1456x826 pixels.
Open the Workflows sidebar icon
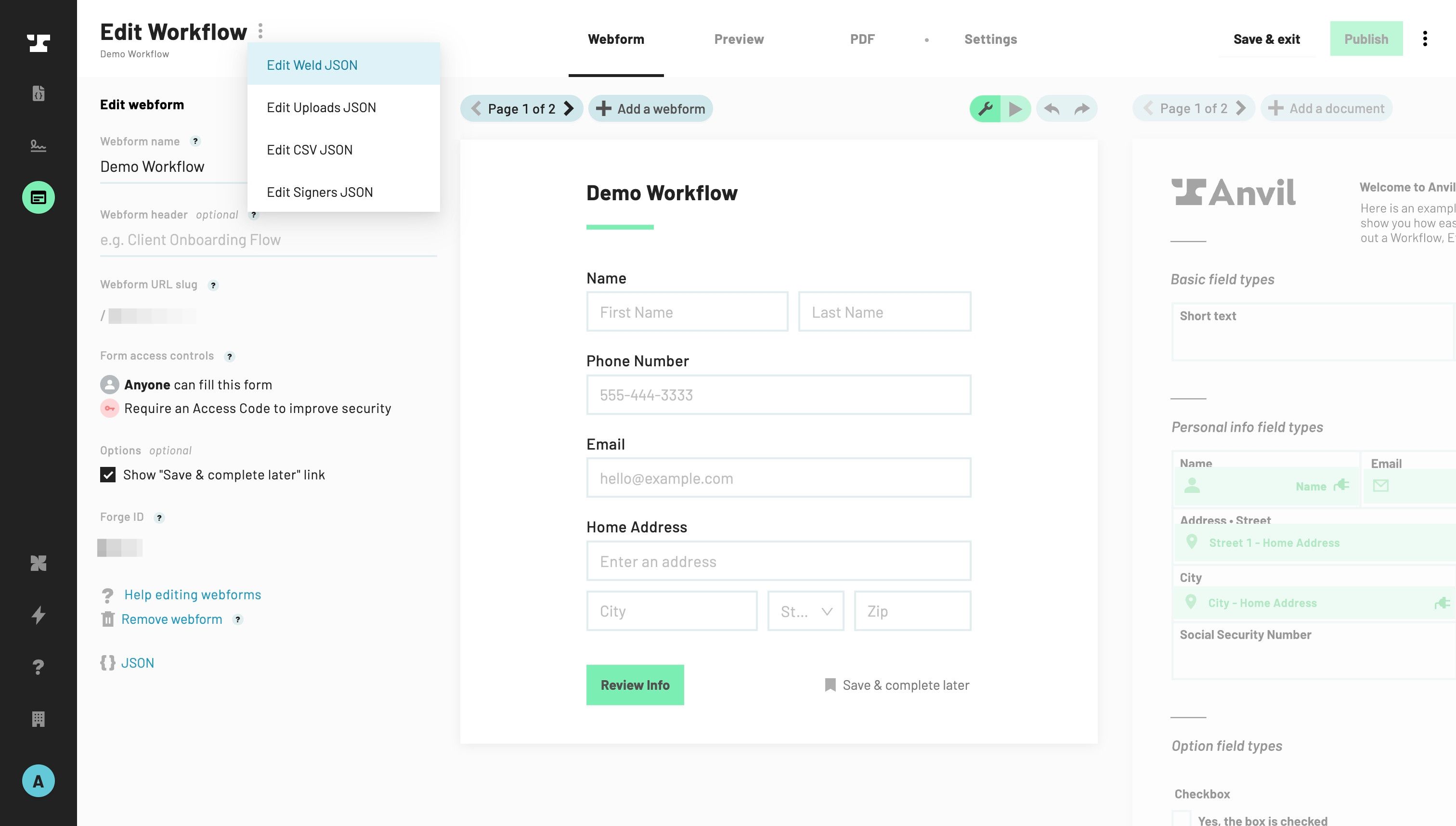point(38,197)
